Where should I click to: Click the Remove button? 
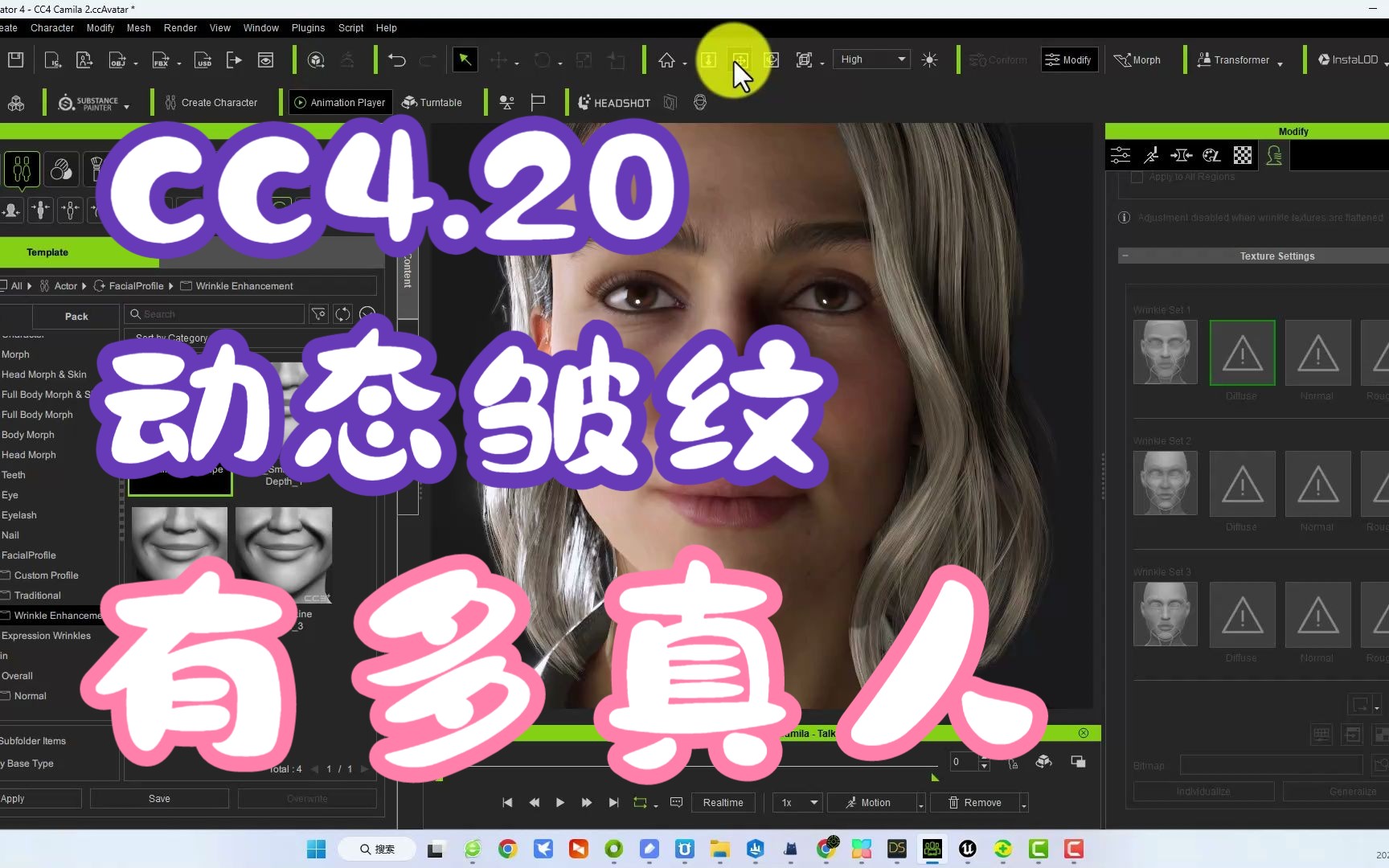[x=975, y=803]
